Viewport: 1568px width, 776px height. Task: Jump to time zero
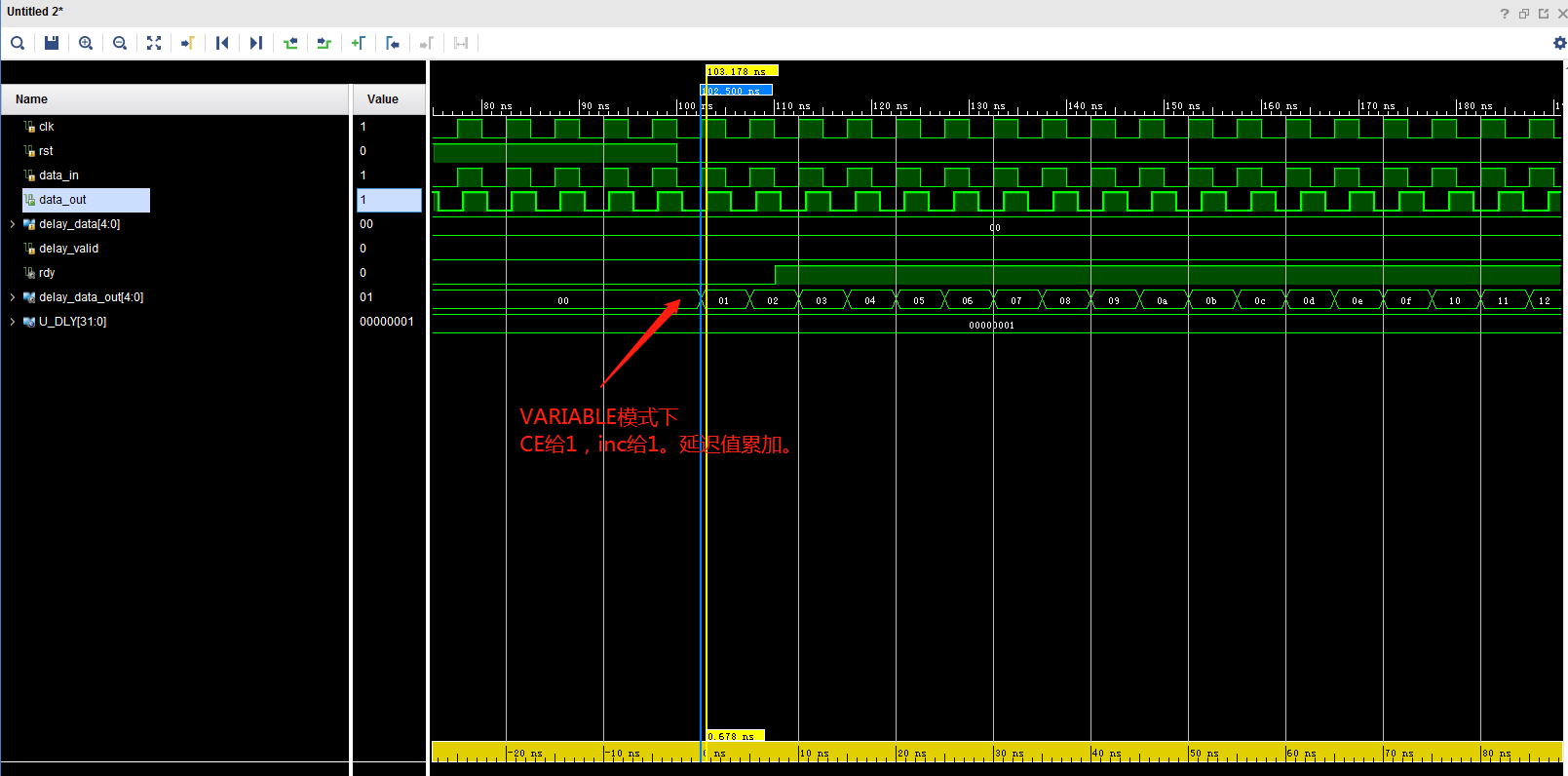click(x=222, y=43)
